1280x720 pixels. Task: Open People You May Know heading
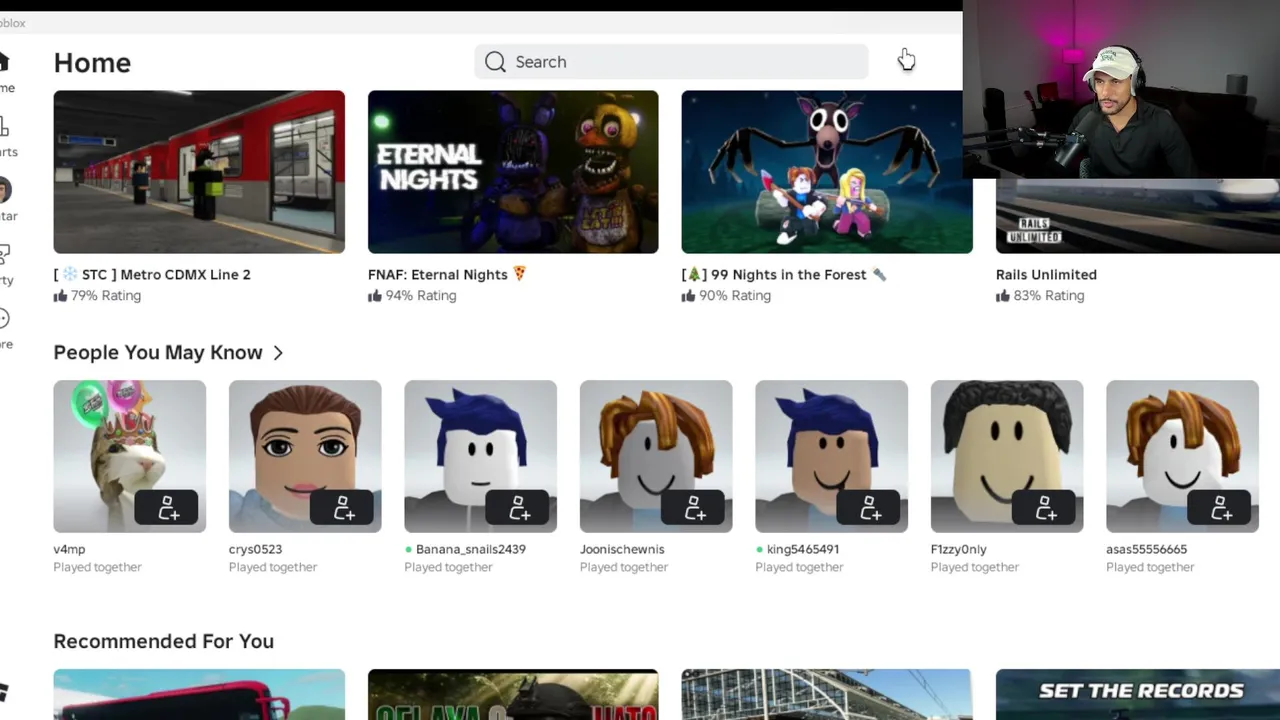pos(158,353)
